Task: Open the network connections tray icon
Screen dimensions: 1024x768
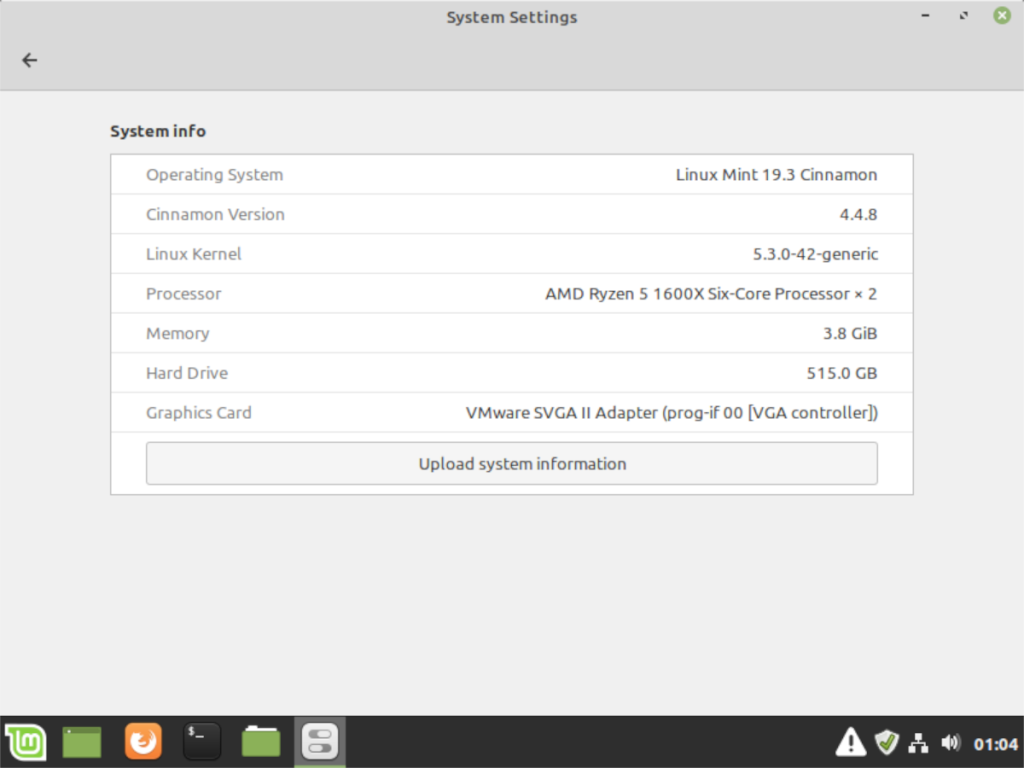Action: pyautogui.click(x=919, y=742)
